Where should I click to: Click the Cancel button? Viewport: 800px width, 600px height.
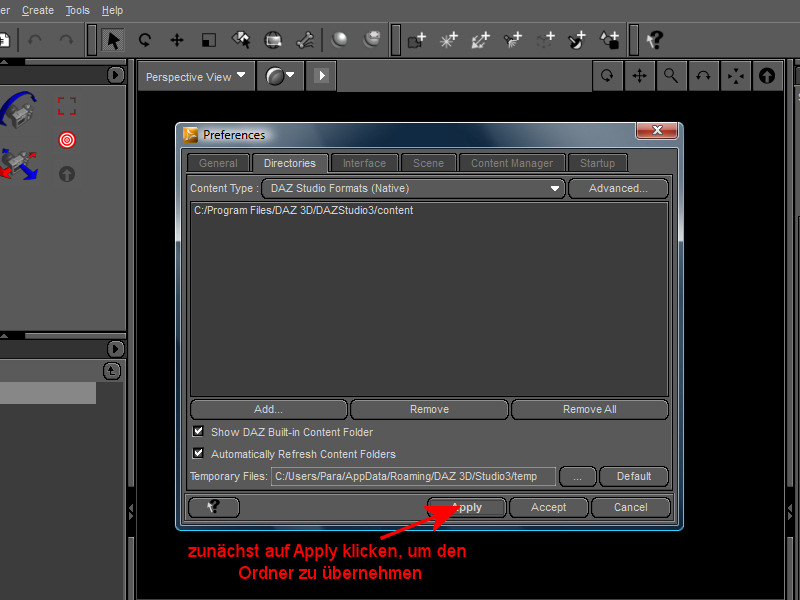(x=631, y=508)
